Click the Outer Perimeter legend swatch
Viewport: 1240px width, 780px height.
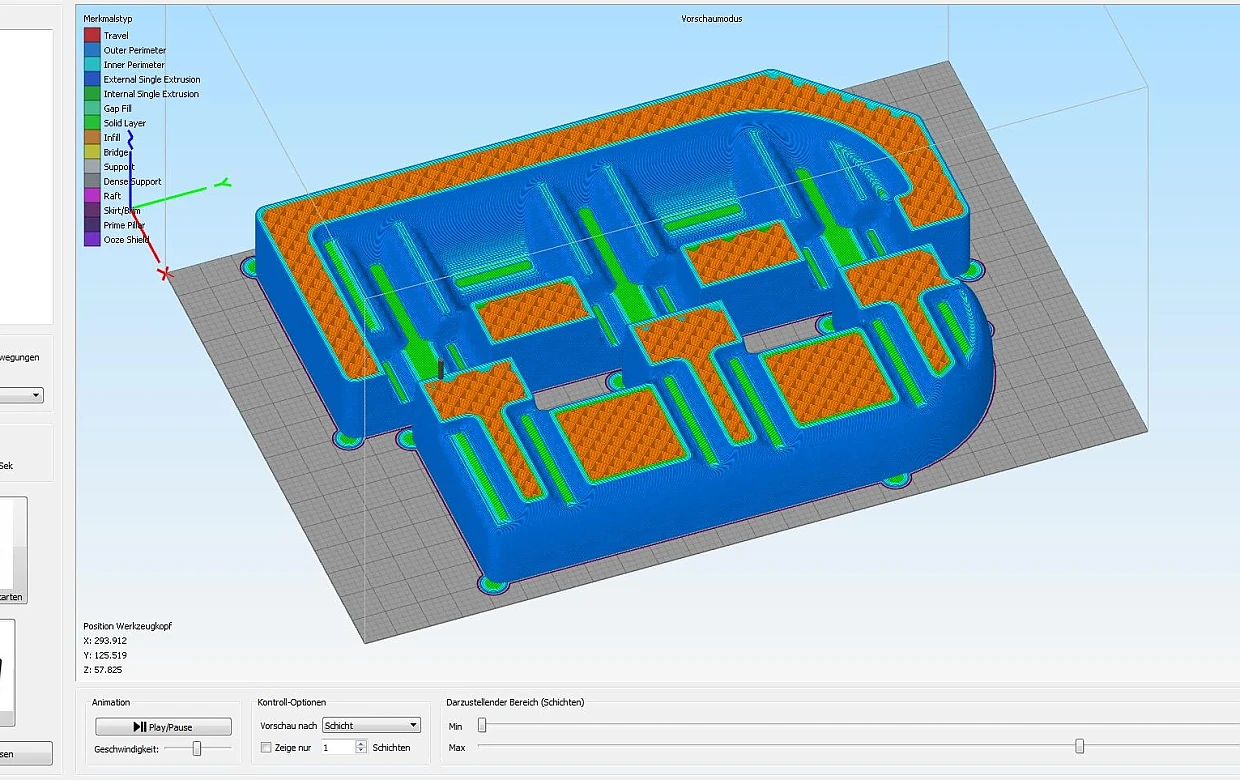(92, 50)
